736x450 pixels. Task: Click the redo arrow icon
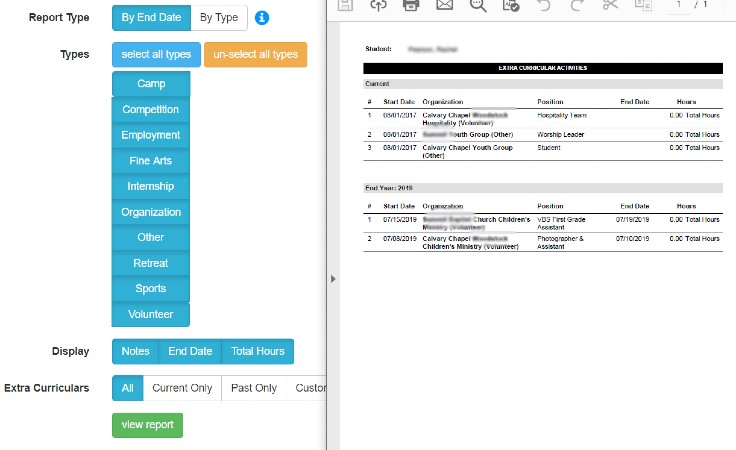coord(577,5)
